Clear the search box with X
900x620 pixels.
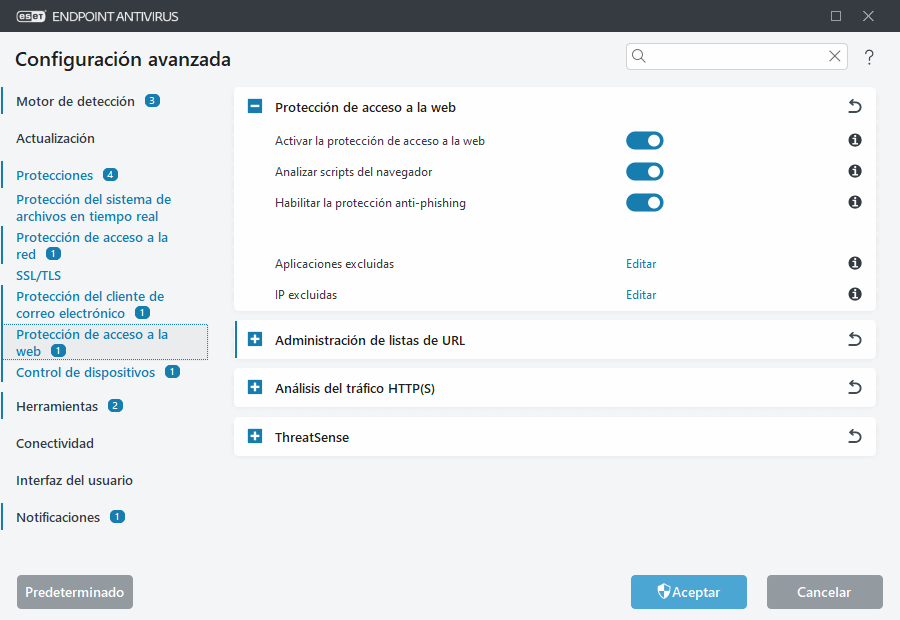tap(835, 56)
